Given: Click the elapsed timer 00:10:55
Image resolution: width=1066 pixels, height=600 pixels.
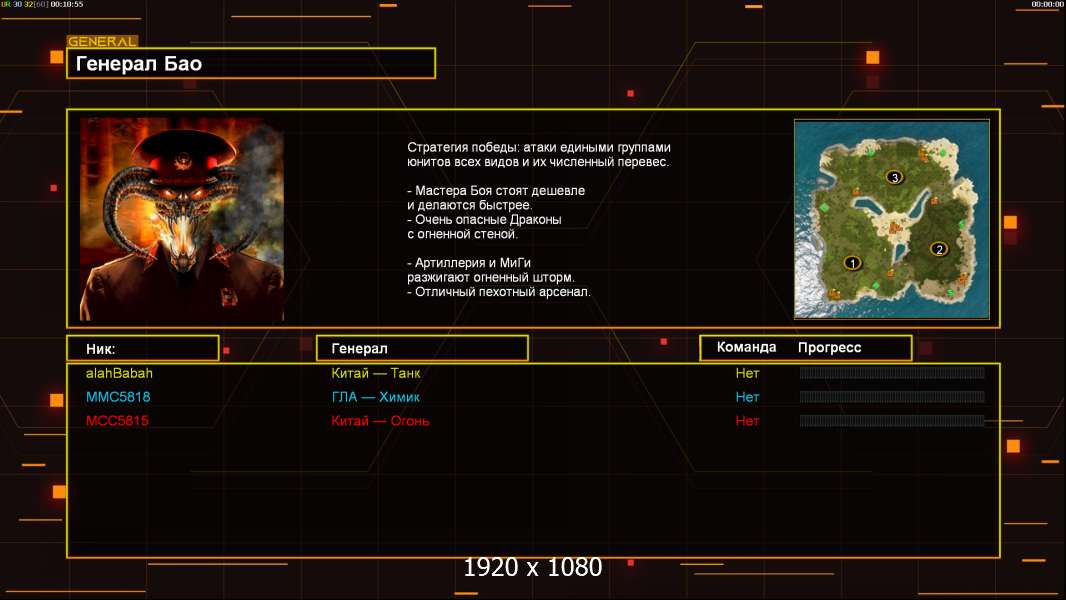Looking at the screenshot, I should click(x=67, y=4).
